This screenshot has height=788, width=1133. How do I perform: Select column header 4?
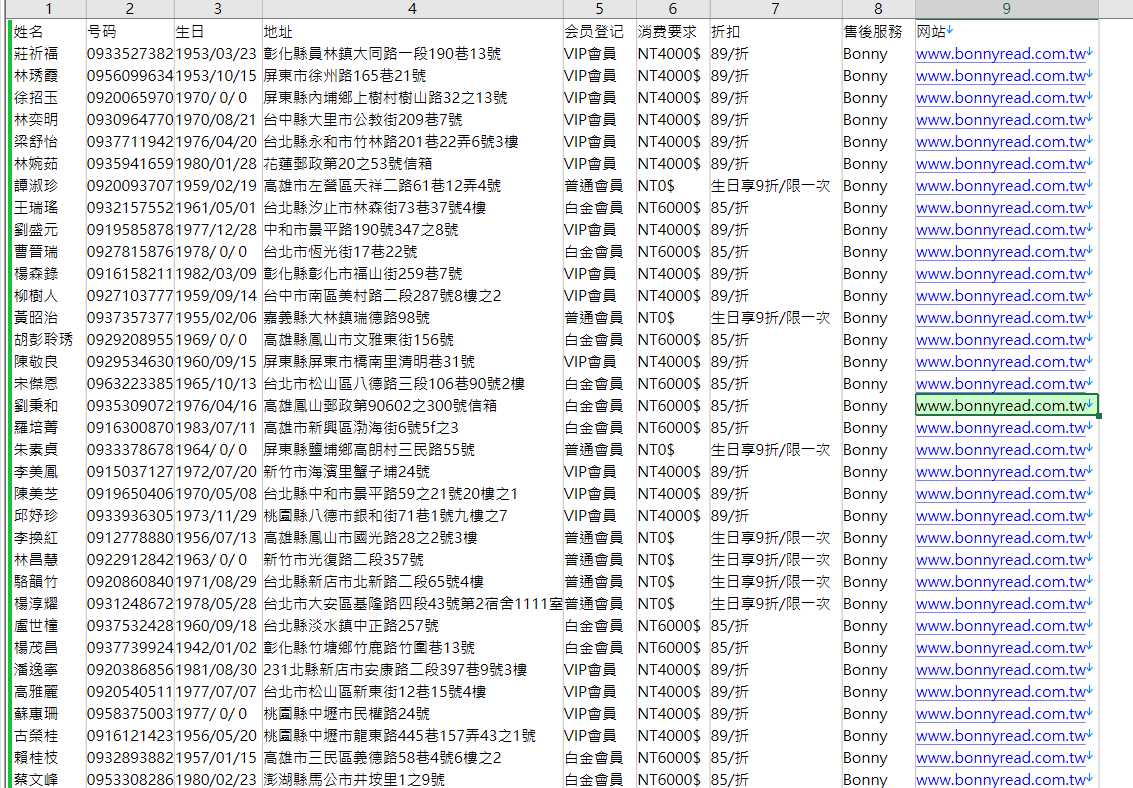(412, 9)
